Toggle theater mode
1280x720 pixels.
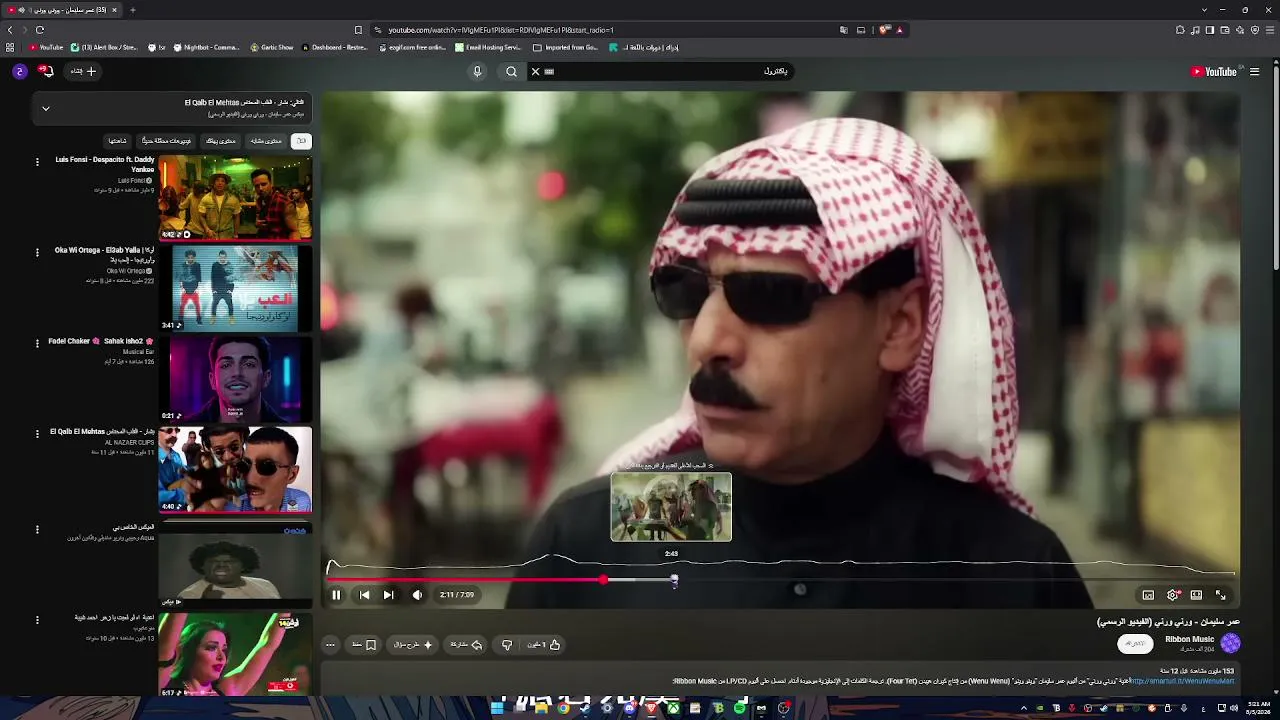1196,595
